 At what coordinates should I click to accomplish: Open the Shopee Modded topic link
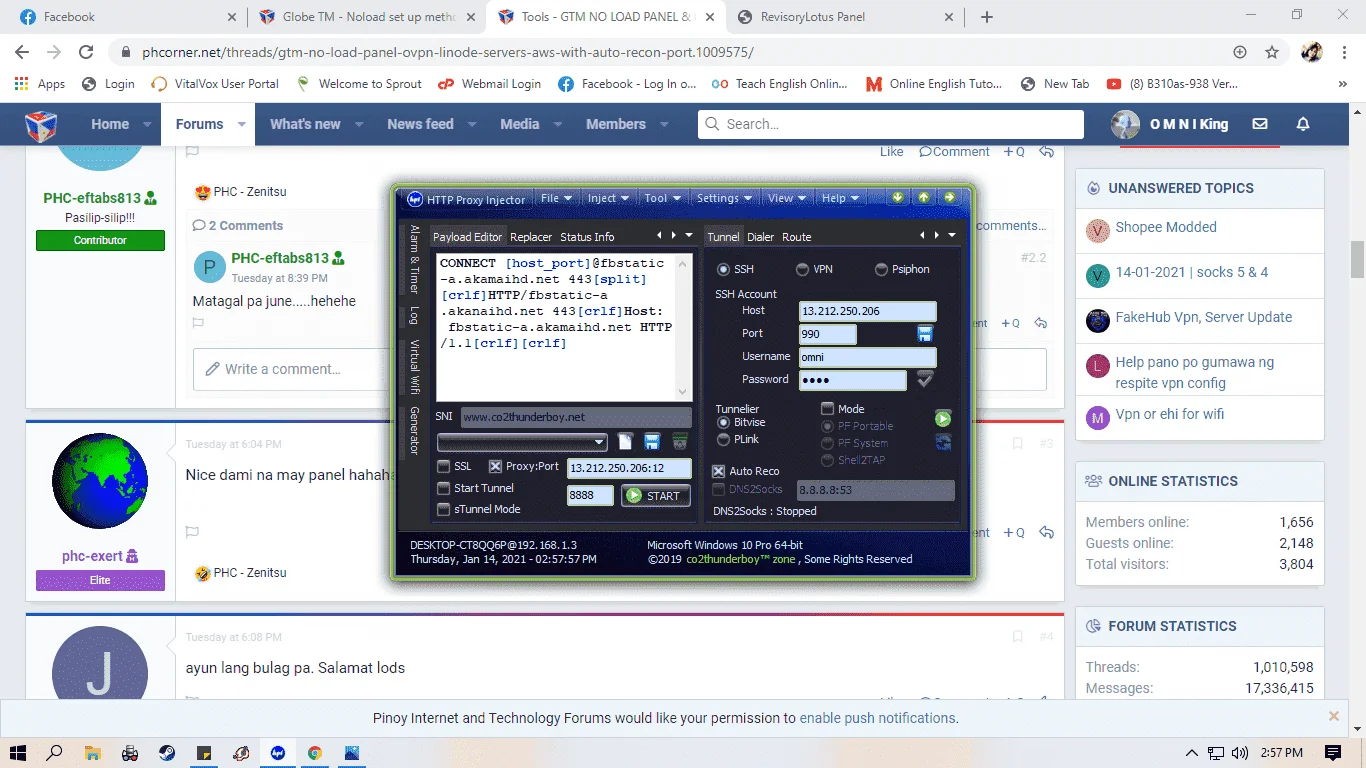(x=1166, y=227)
